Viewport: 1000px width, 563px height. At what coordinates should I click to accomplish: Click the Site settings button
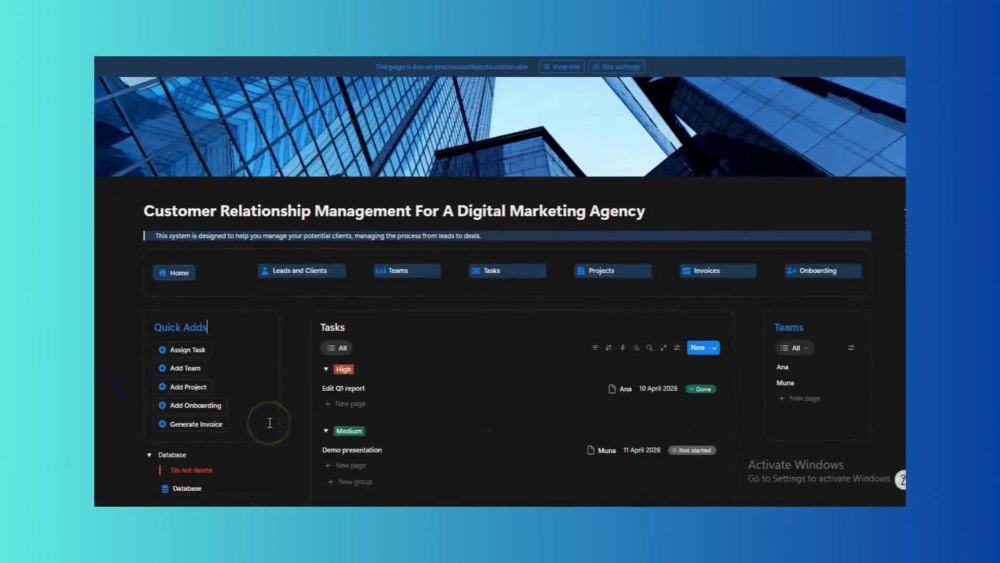point(617,67)
